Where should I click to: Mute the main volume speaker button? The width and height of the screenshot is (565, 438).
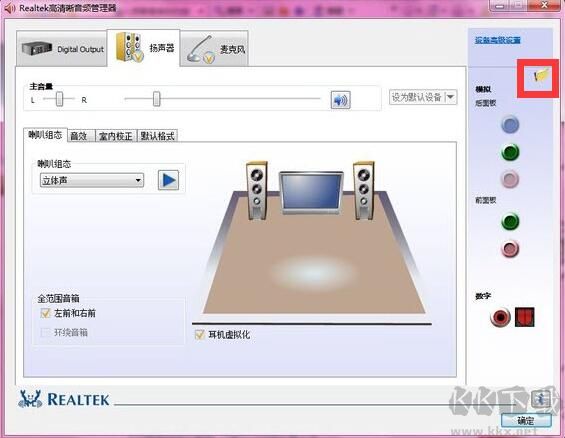[341, 100]
